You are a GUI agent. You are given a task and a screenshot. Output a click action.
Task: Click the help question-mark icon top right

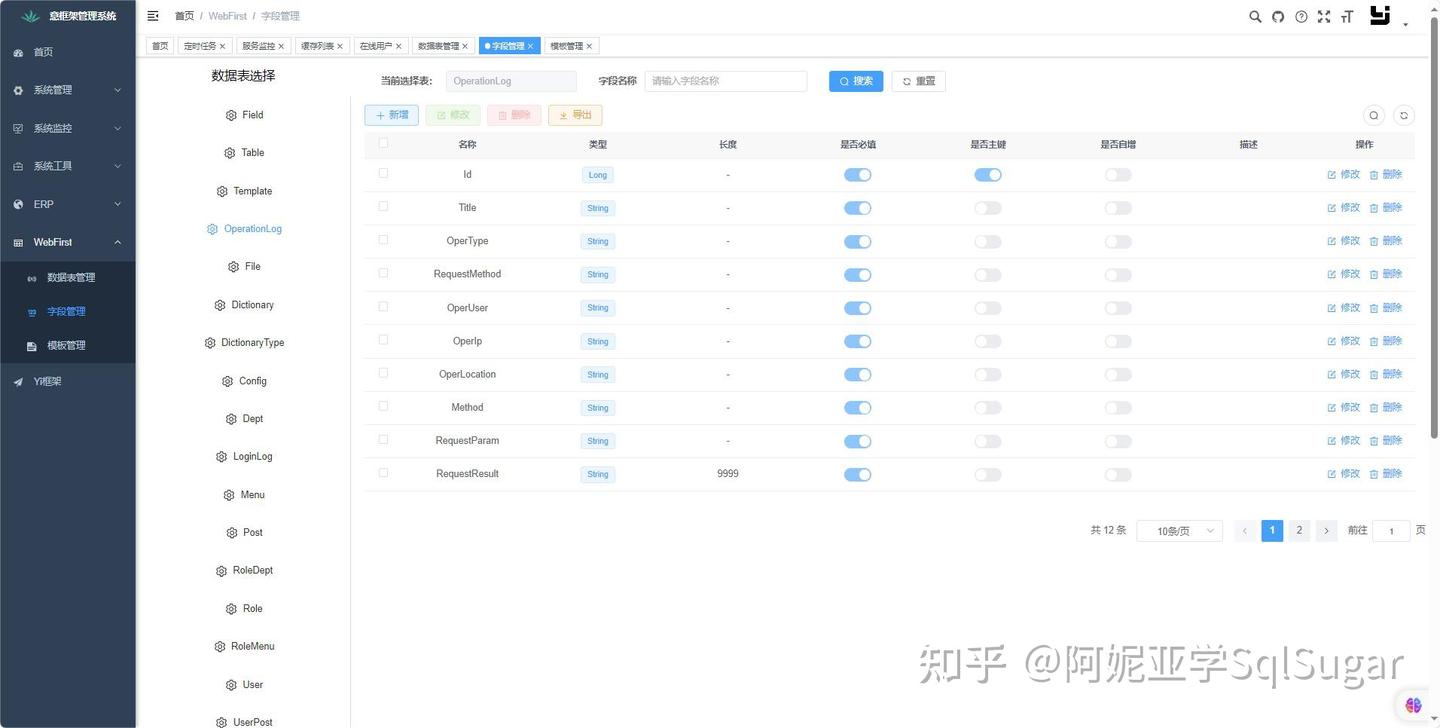1301,16
